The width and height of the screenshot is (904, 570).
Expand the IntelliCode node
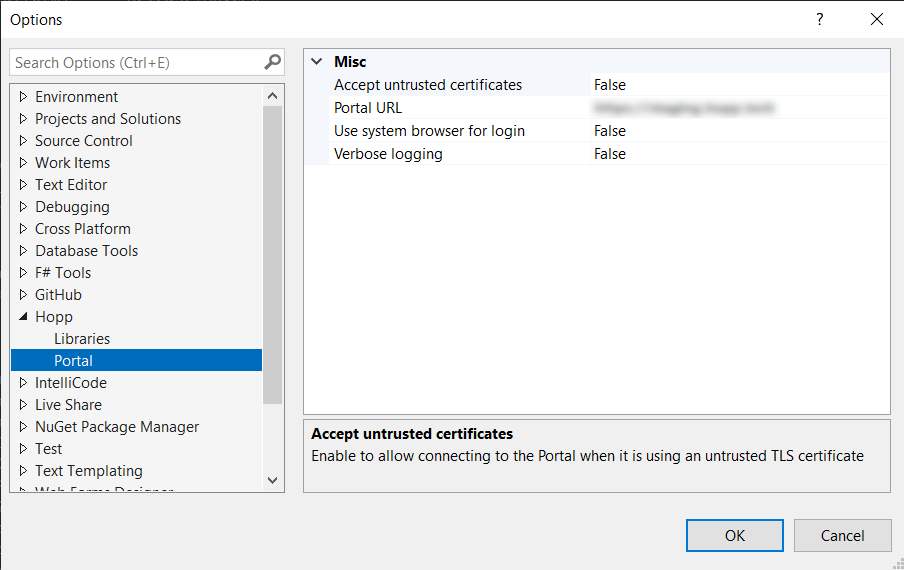click(x=23, y=382)
